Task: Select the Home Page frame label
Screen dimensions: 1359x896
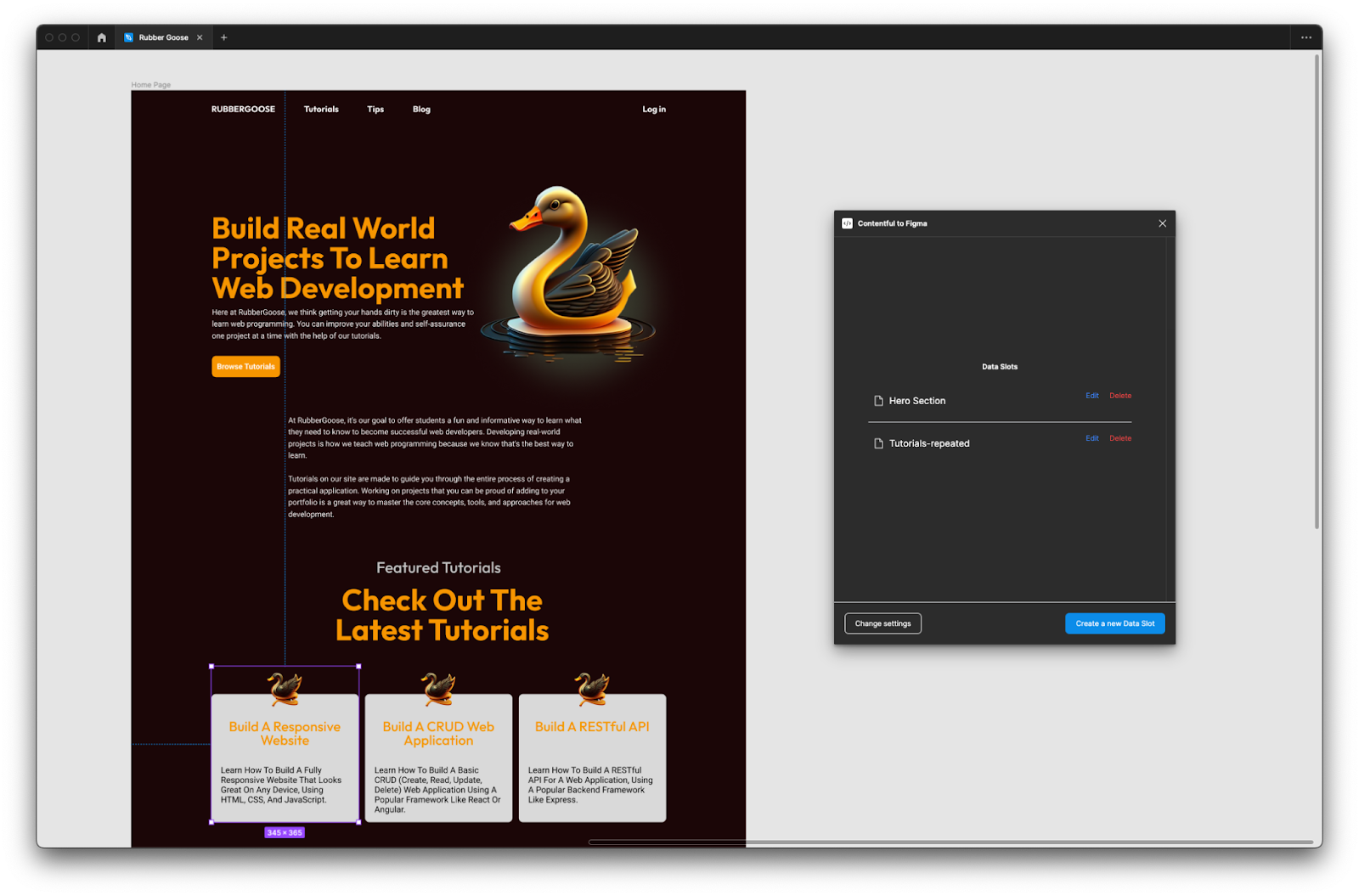Action: (x=150, y=84)
